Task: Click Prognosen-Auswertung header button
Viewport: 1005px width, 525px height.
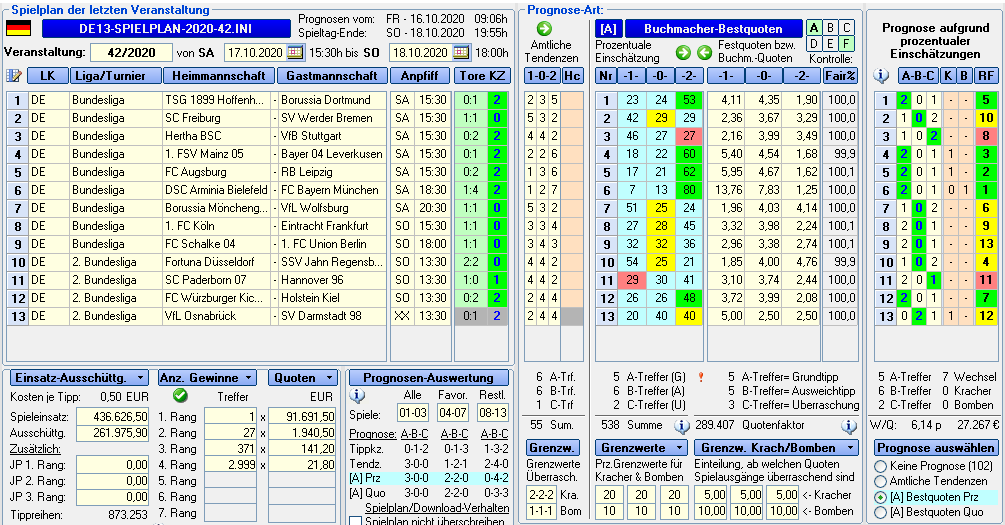Action: [x=428, y=378]
